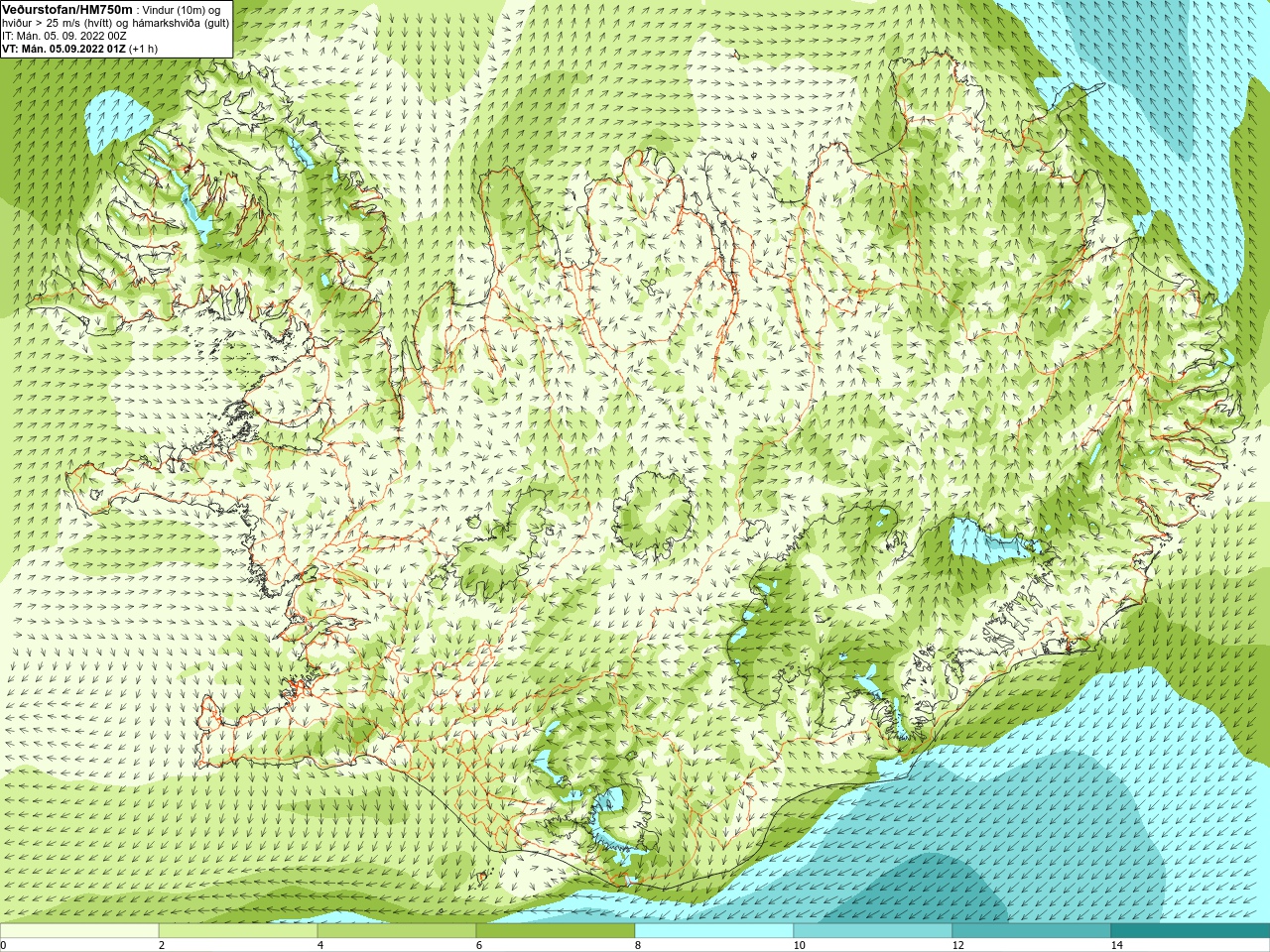This screenshot has width=1270, height=952.
Task: Click the '8' scale label on color bar
Action: pos(638,945)
